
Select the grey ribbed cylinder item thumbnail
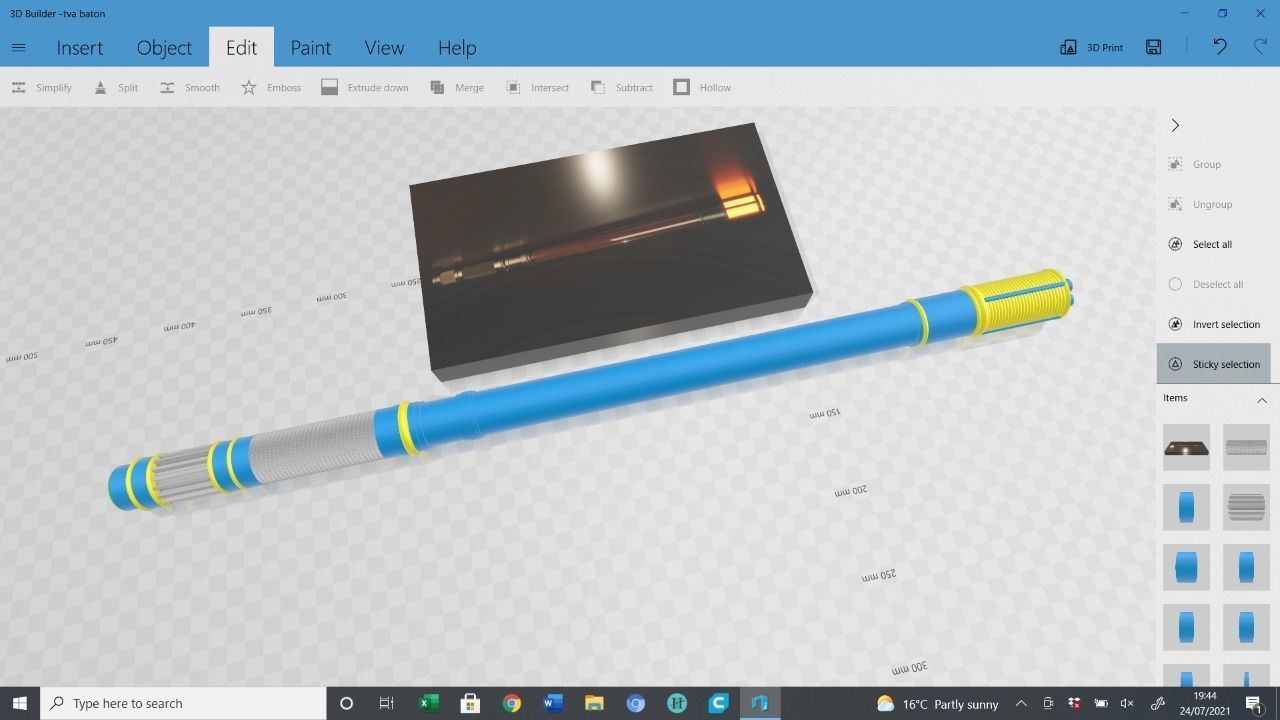click(1246, 507)
